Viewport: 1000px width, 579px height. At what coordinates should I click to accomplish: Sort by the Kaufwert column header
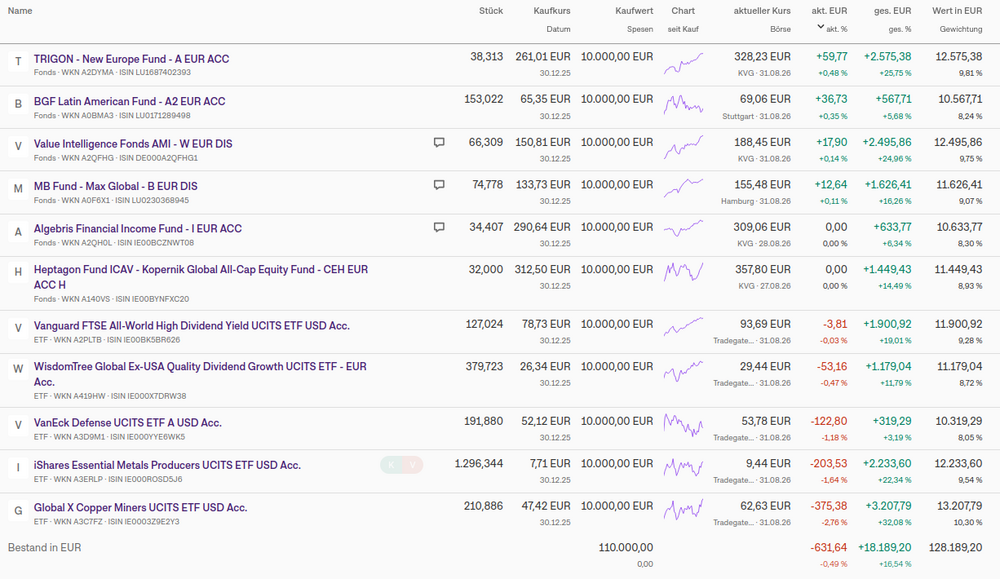click(634, 11)
